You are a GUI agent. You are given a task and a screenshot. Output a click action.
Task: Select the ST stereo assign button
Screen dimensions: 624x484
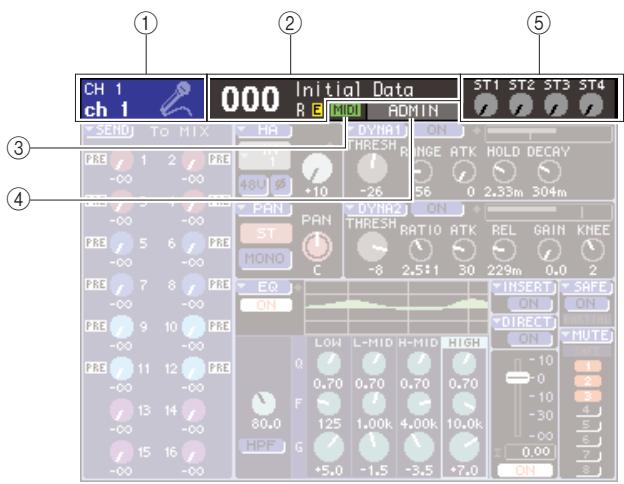coord(265,233)
